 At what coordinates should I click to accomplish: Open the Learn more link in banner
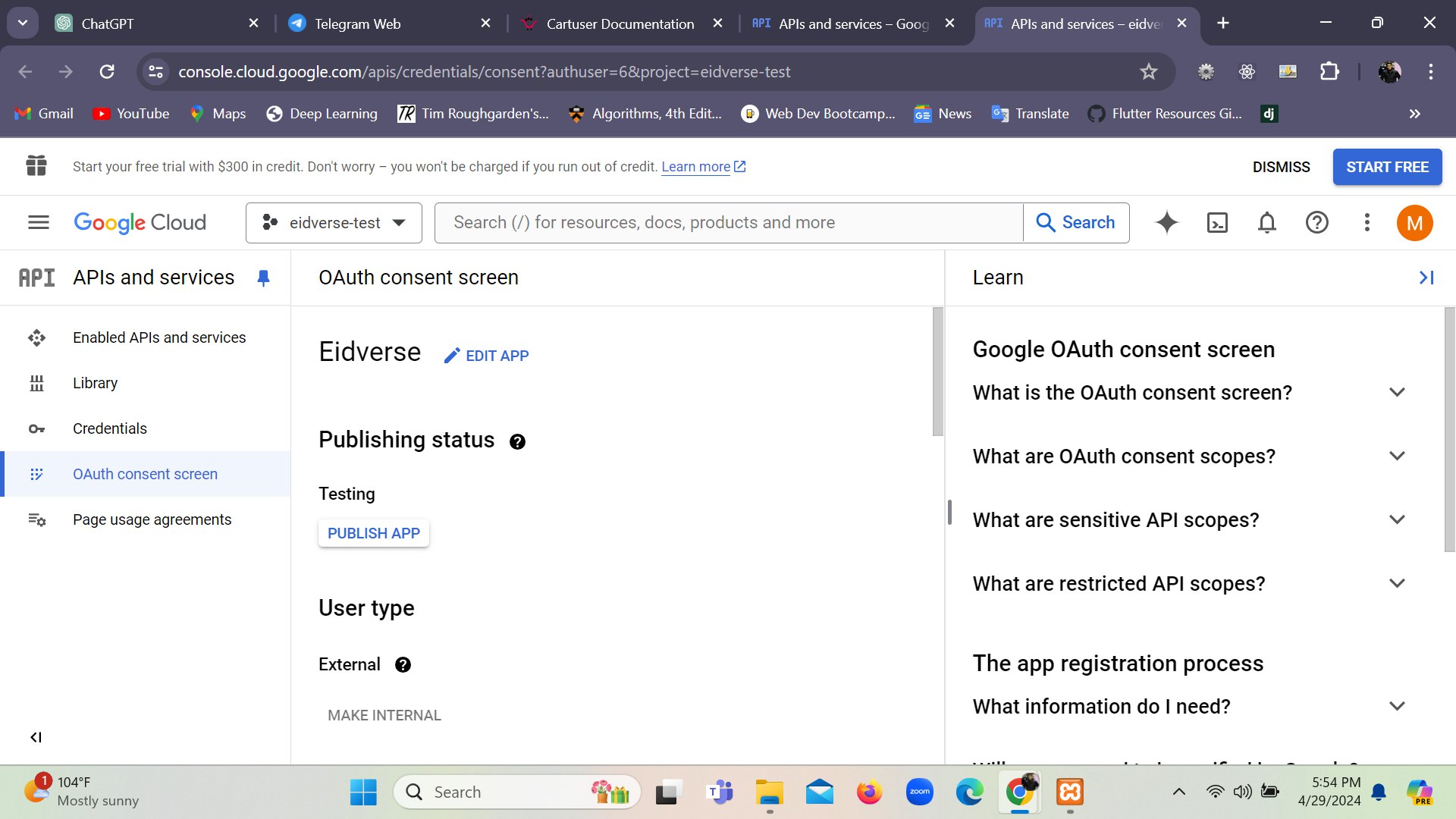pos(703,167)
